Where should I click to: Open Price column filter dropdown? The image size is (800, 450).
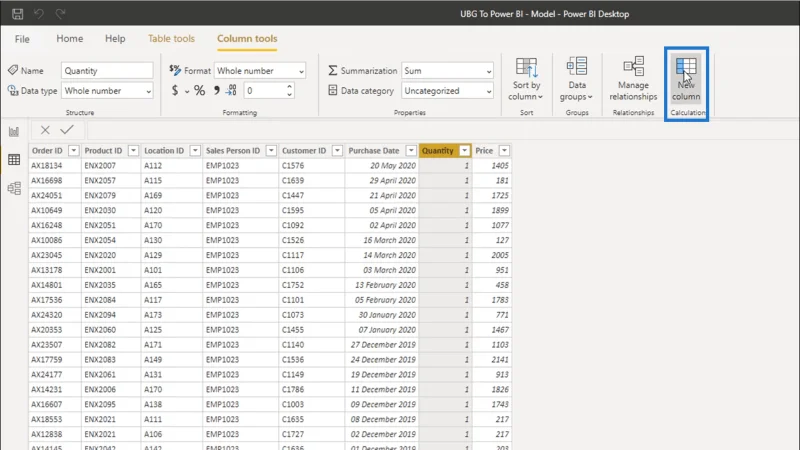pyautogui.click(x=504, y=151)
